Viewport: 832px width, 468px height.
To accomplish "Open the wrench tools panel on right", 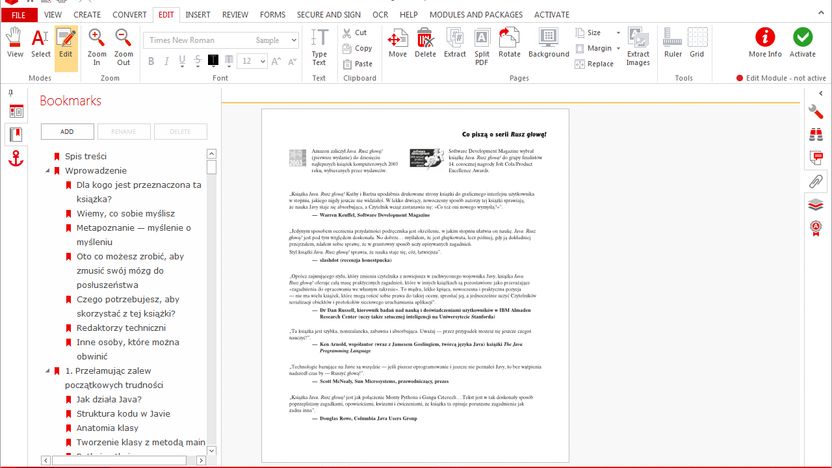I will point(816,111).
